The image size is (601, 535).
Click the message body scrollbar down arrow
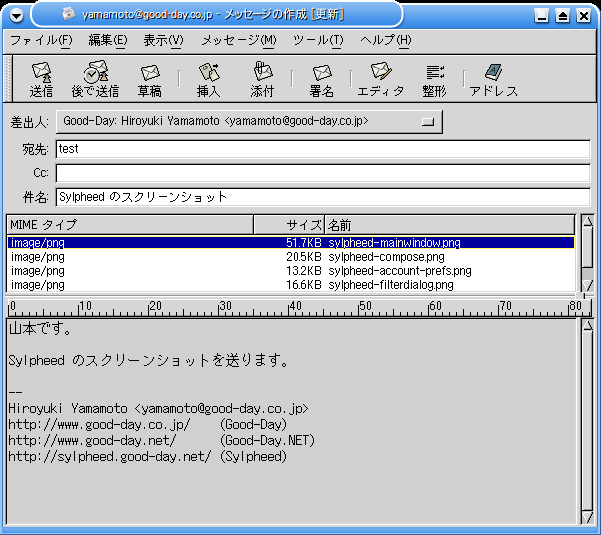(x=588, y=517)
